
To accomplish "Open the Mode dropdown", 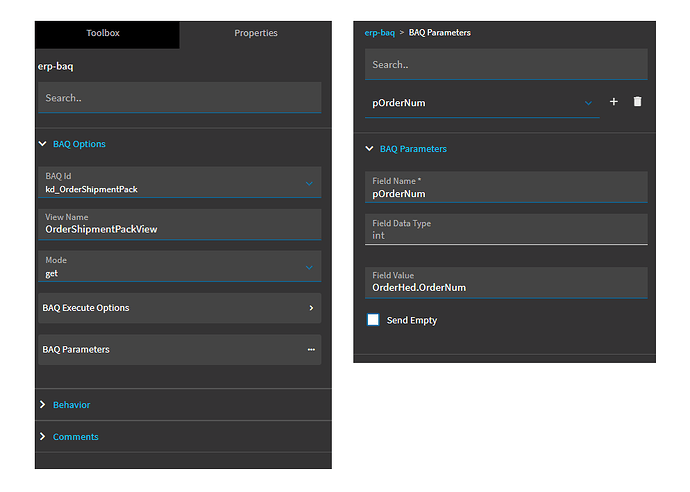I will click(x=309, y=268).
